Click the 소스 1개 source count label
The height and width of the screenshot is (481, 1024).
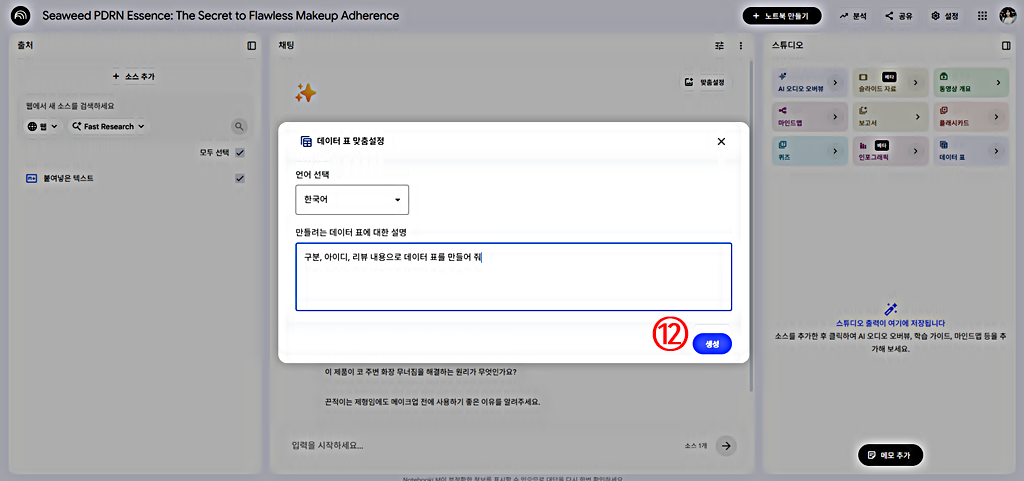coord(696,445)
